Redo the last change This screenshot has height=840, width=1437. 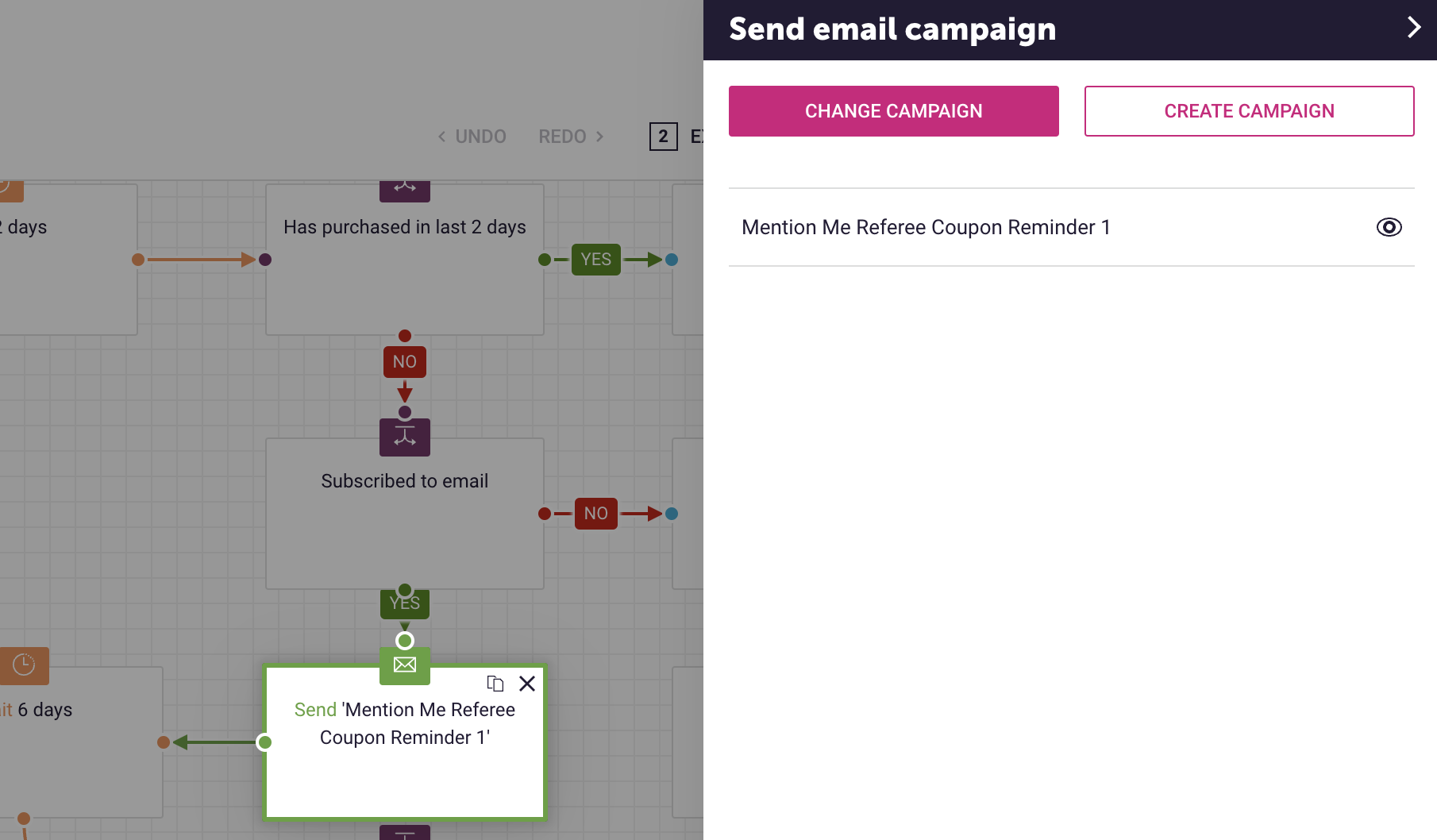[x=572, y=137]
